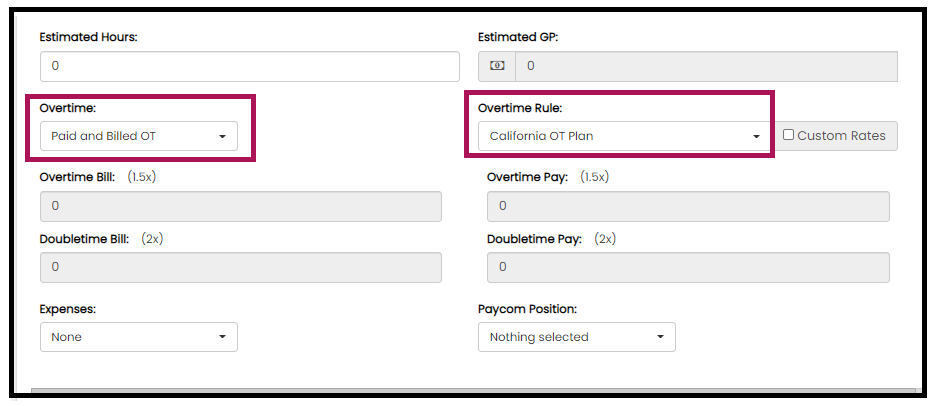The width and height of the screenshot is (935, 406).
Task: Click the Doubletime Pay 2x field
Action: [x=688, y=267]
